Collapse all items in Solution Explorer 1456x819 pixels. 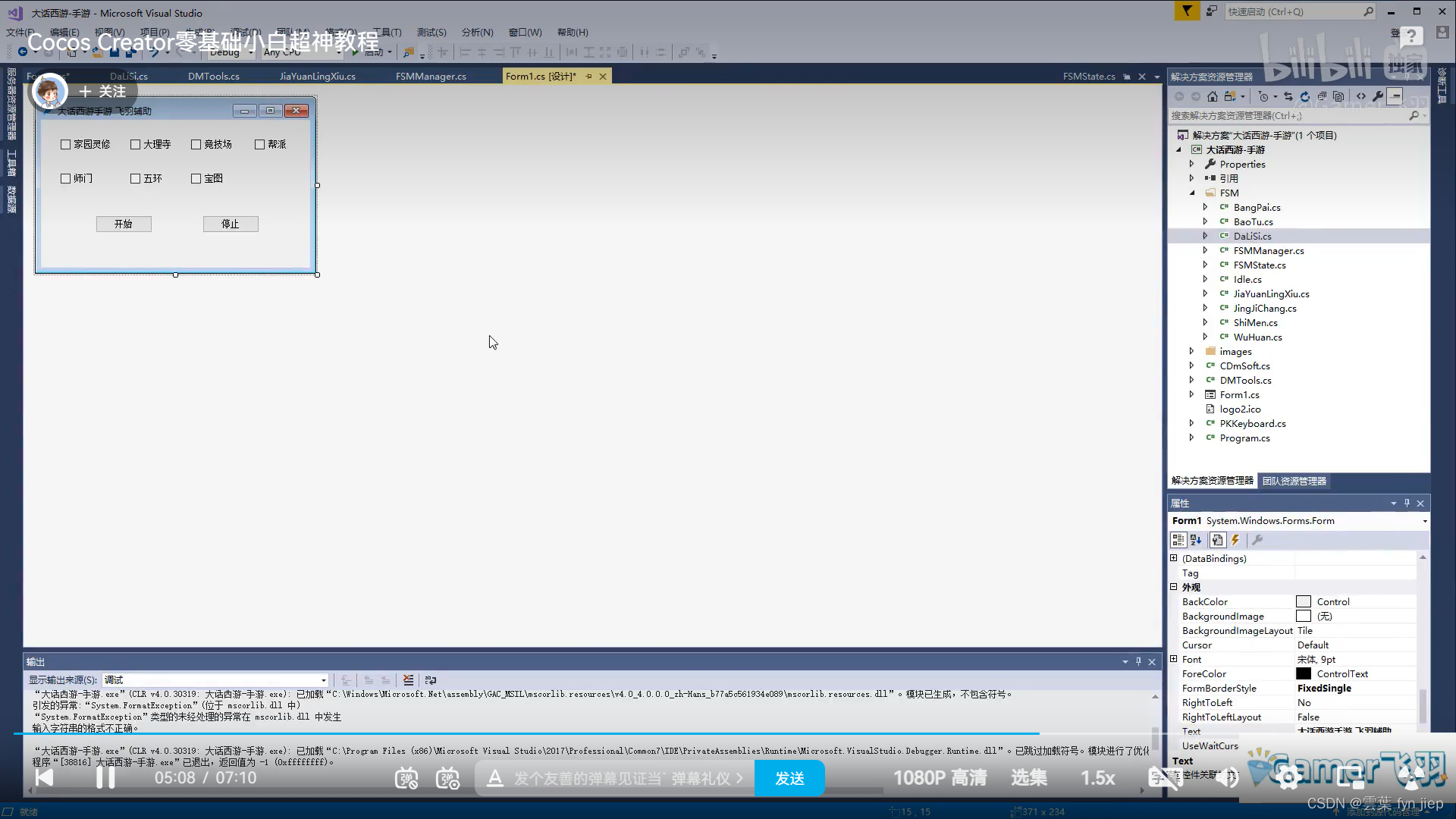pyautogui.click(x=1322, y=96)
